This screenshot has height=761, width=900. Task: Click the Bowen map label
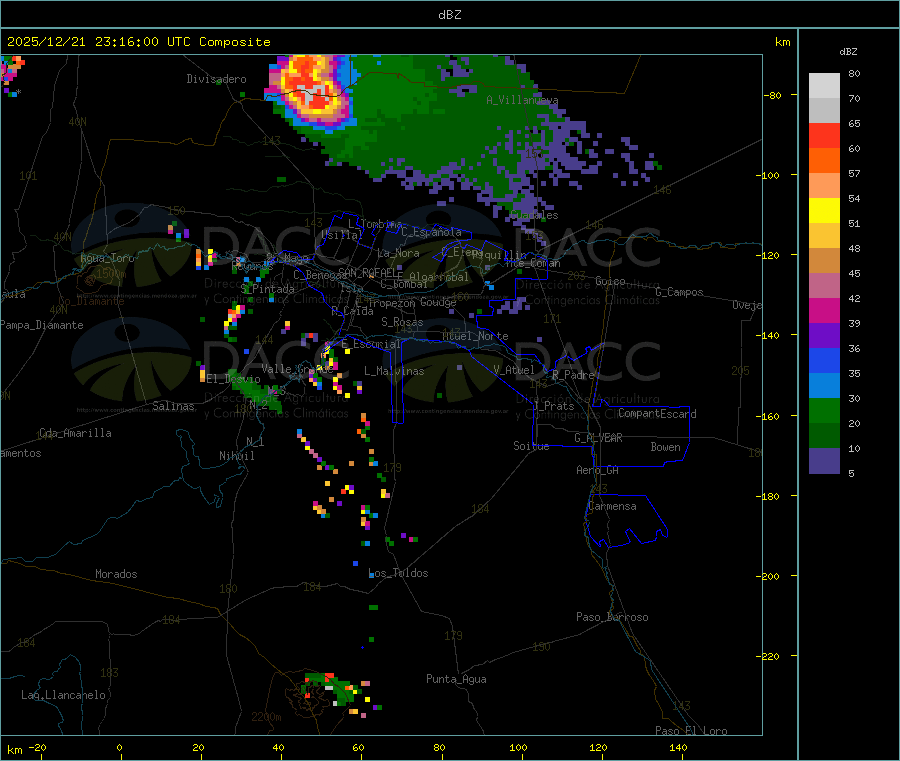coord(665,447)
